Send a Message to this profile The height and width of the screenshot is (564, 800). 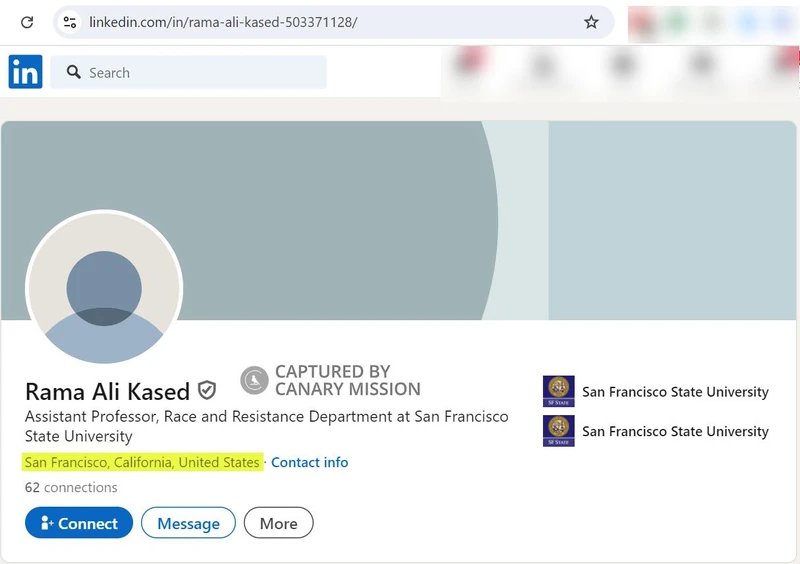point(188,523)
